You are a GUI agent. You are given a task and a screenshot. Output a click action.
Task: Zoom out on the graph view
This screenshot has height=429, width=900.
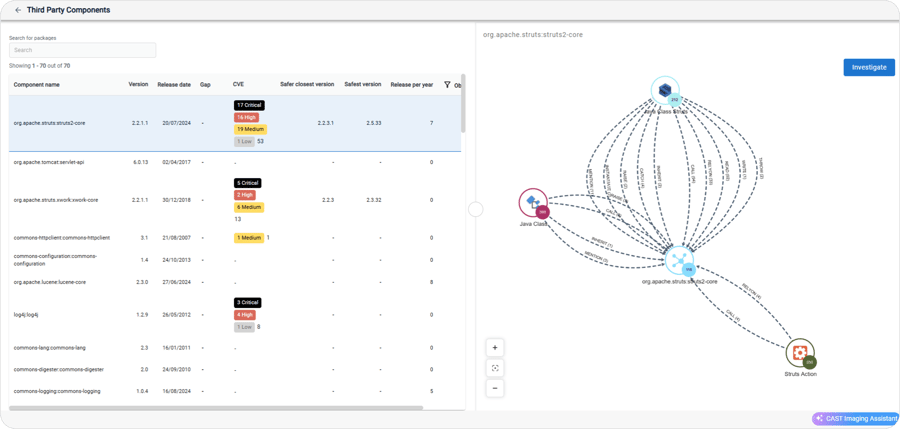point(495,388)
